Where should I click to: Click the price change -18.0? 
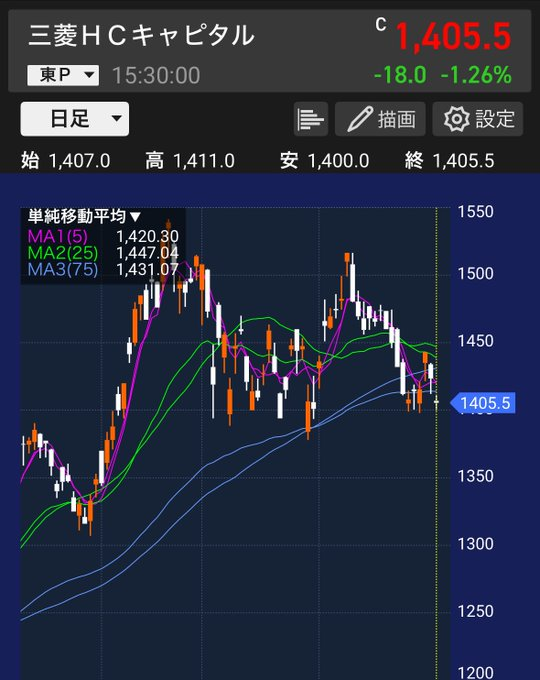400,75
